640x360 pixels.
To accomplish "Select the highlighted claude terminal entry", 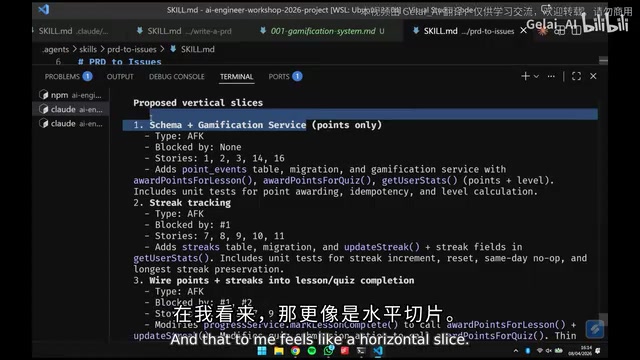I will click(70, 109).
